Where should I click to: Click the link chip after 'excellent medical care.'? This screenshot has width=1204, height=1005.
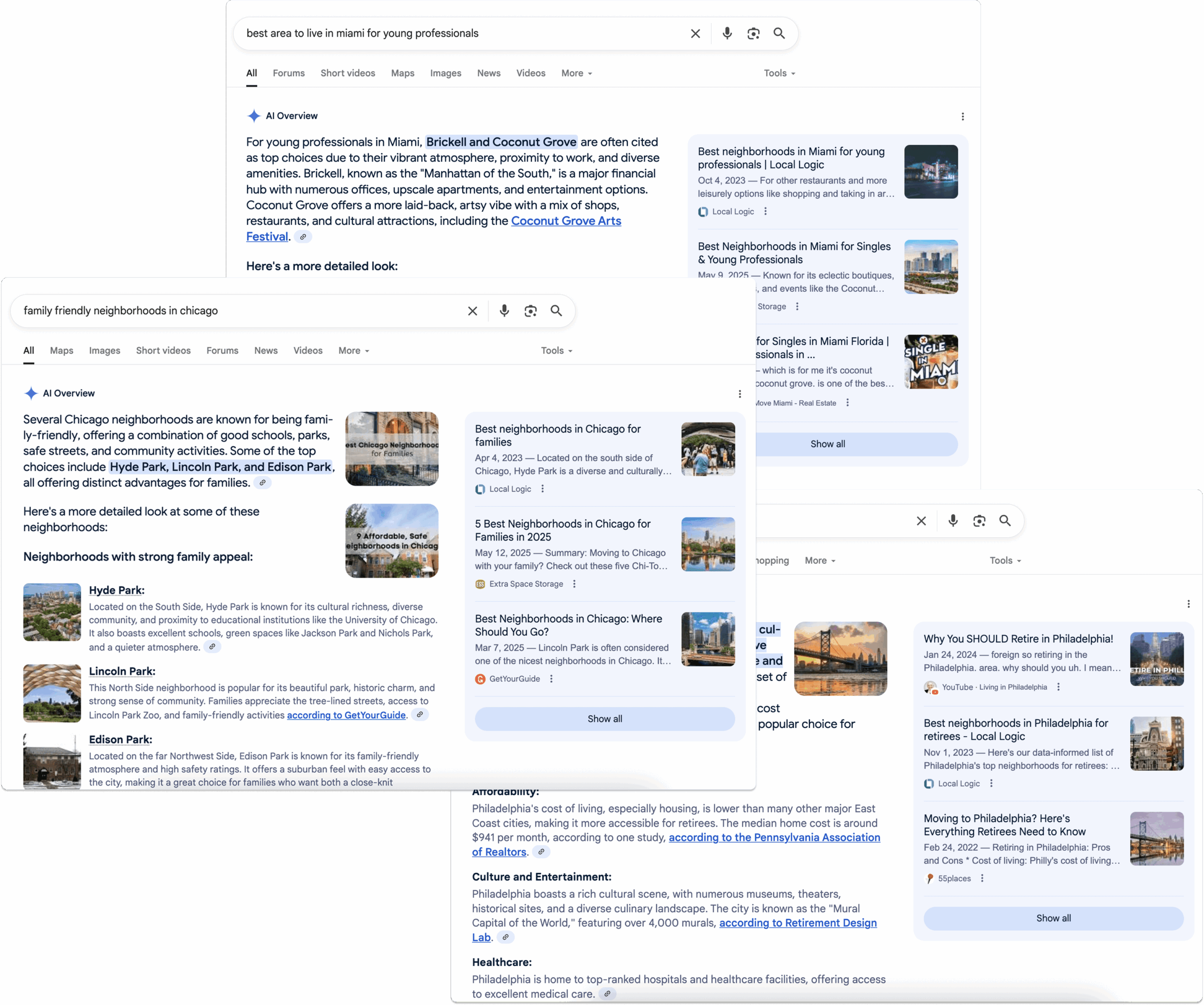pos(607,994)
